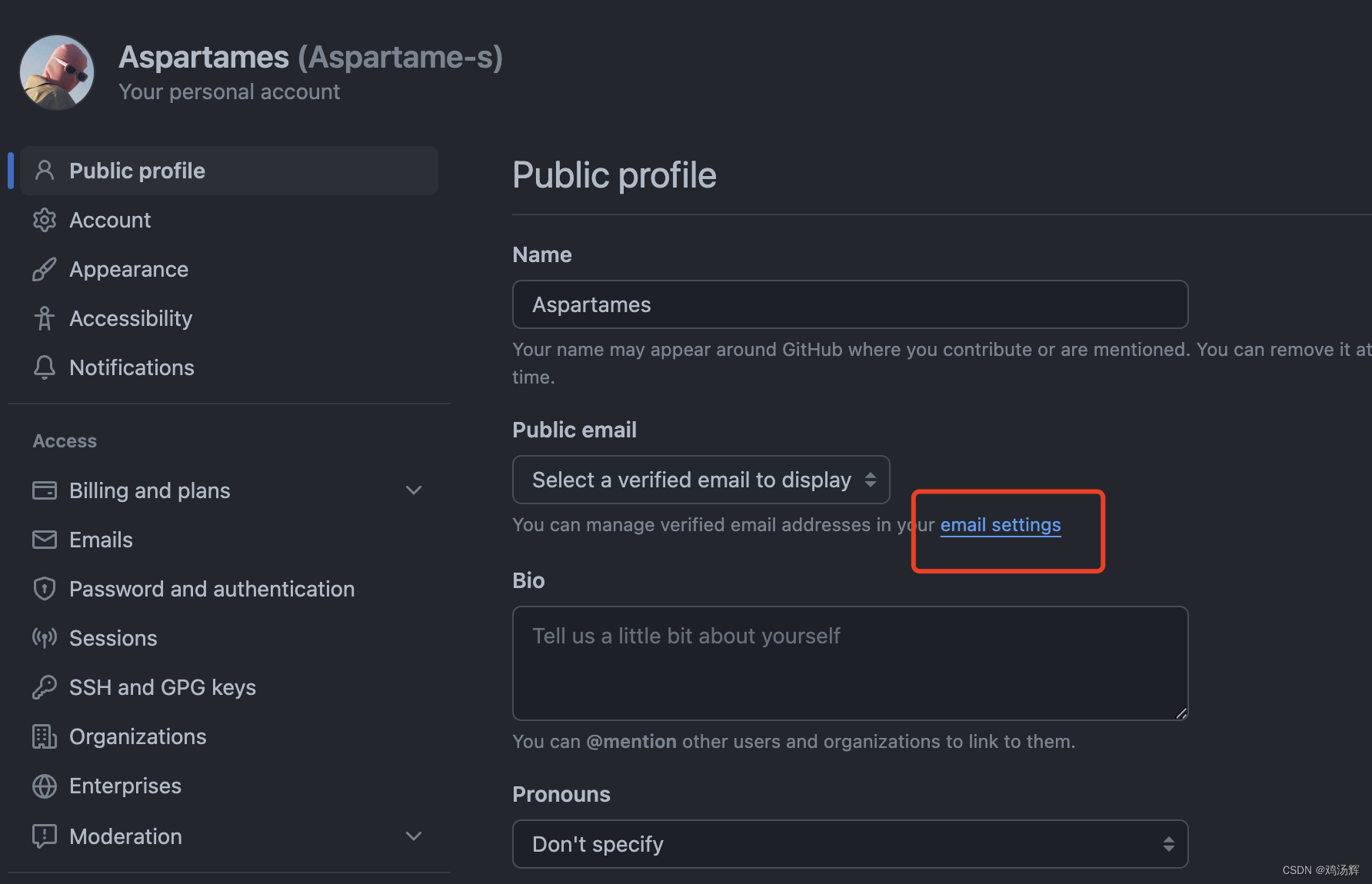Click the report icon beside Moderation

point(45,836)
